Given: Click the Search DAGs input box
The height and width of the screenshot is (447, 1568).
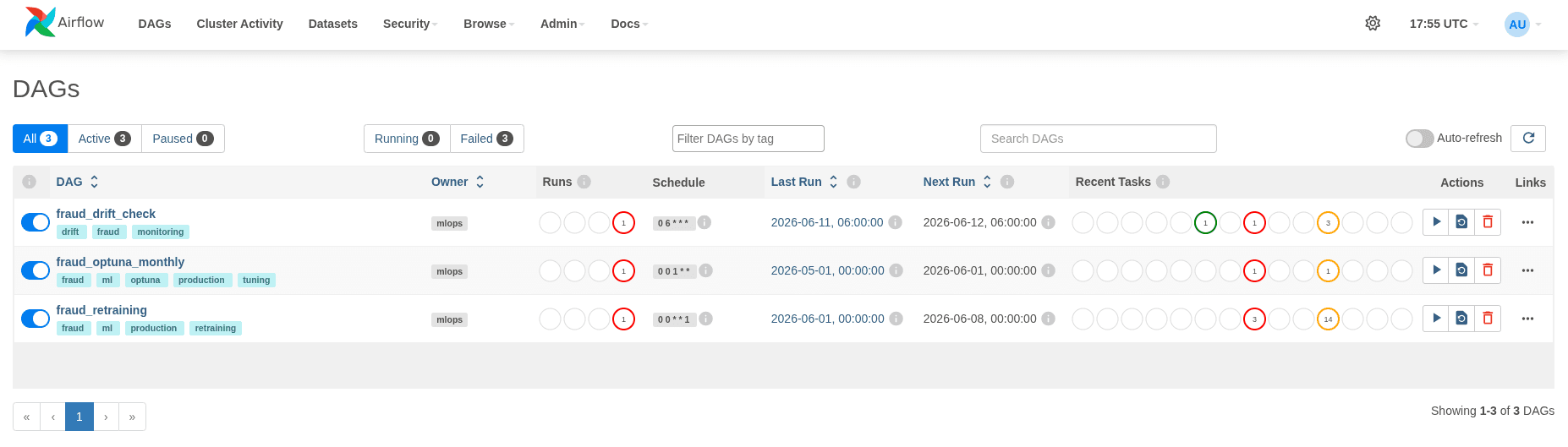Looking at the screenshot, I should pyautogui.click(x=1098, y=139).
